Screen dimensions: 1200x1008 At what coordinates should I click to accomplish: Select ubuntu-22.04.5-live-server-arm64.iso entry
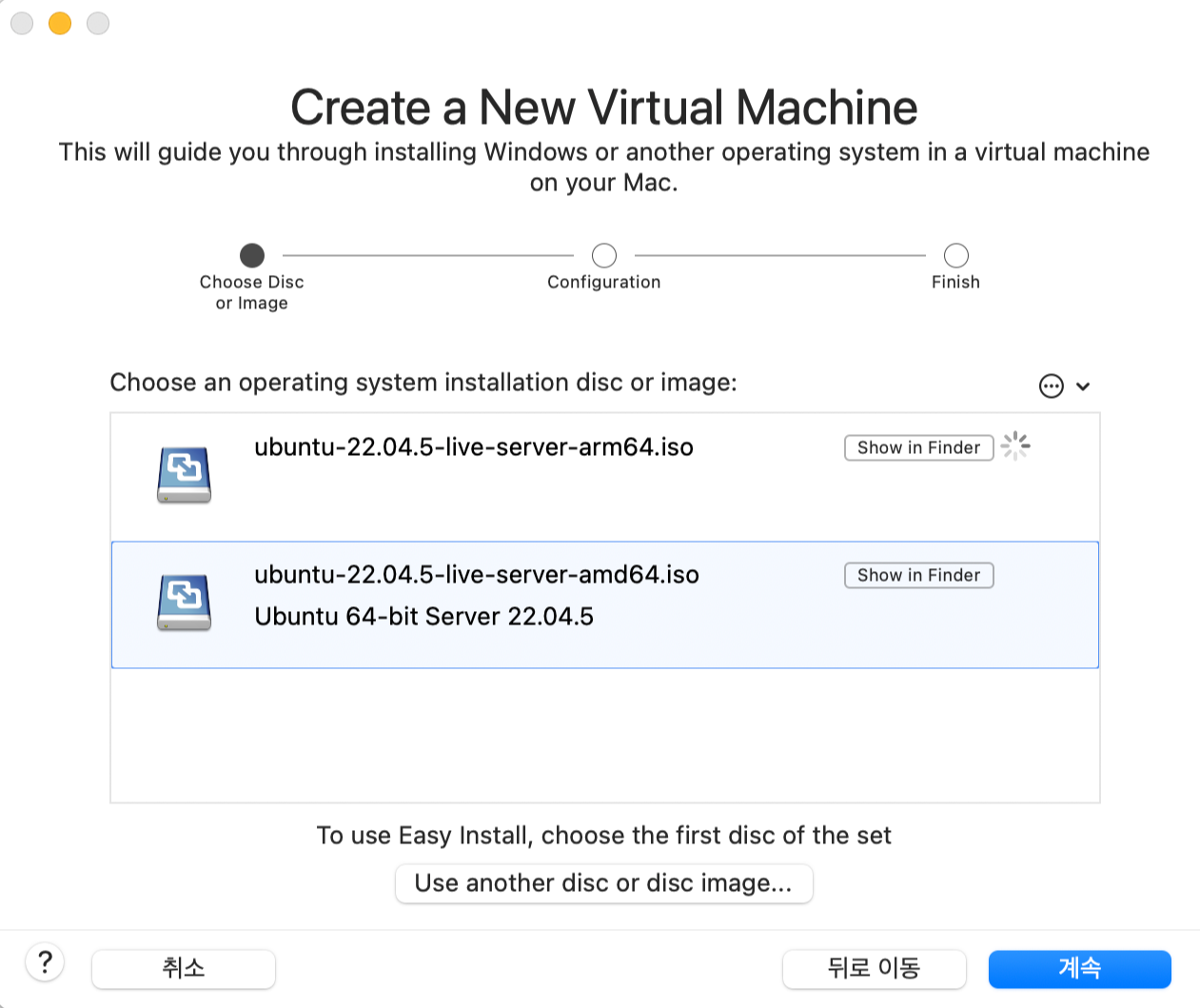[x=605, y=477]
